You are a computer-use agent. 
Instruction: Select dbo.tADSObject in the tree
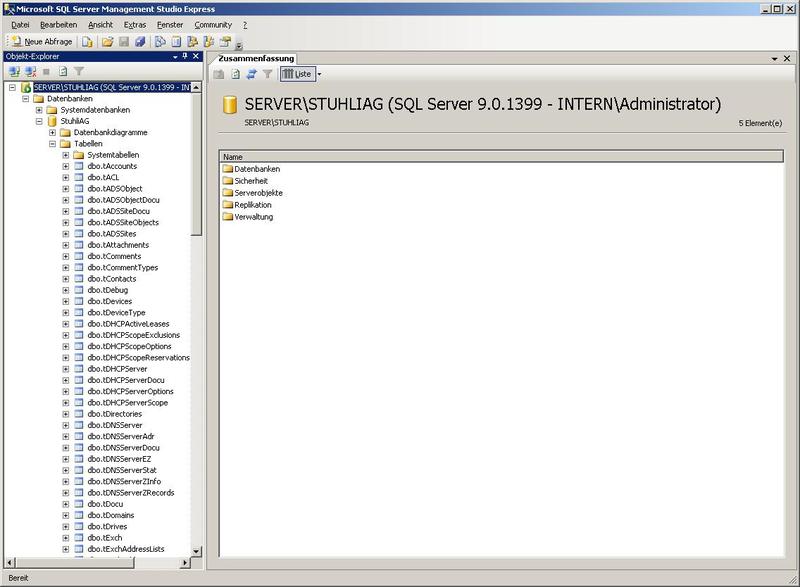tap(115, 189)
